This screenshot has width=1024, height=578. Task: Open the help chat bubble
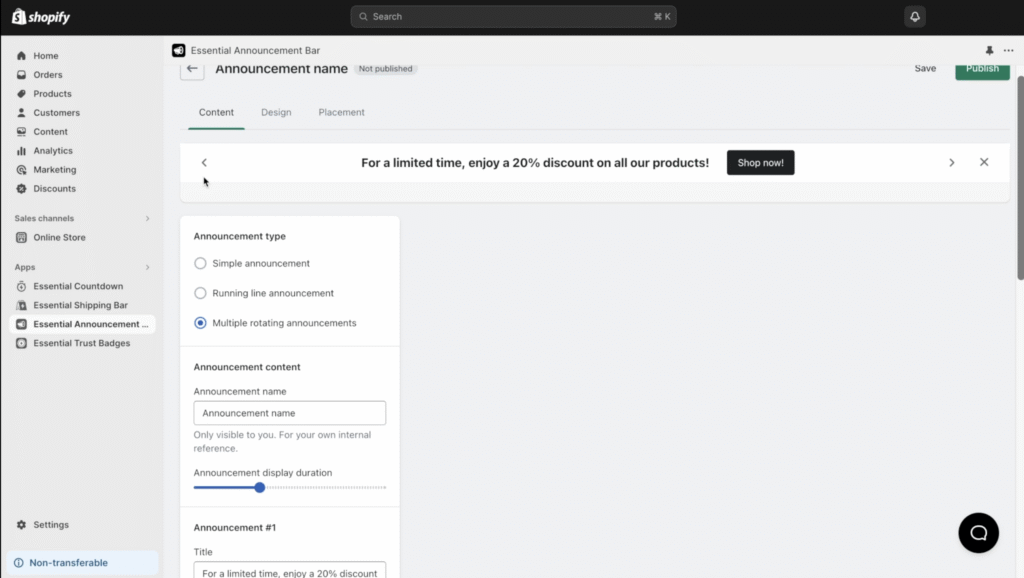click(x=978, y=533)
